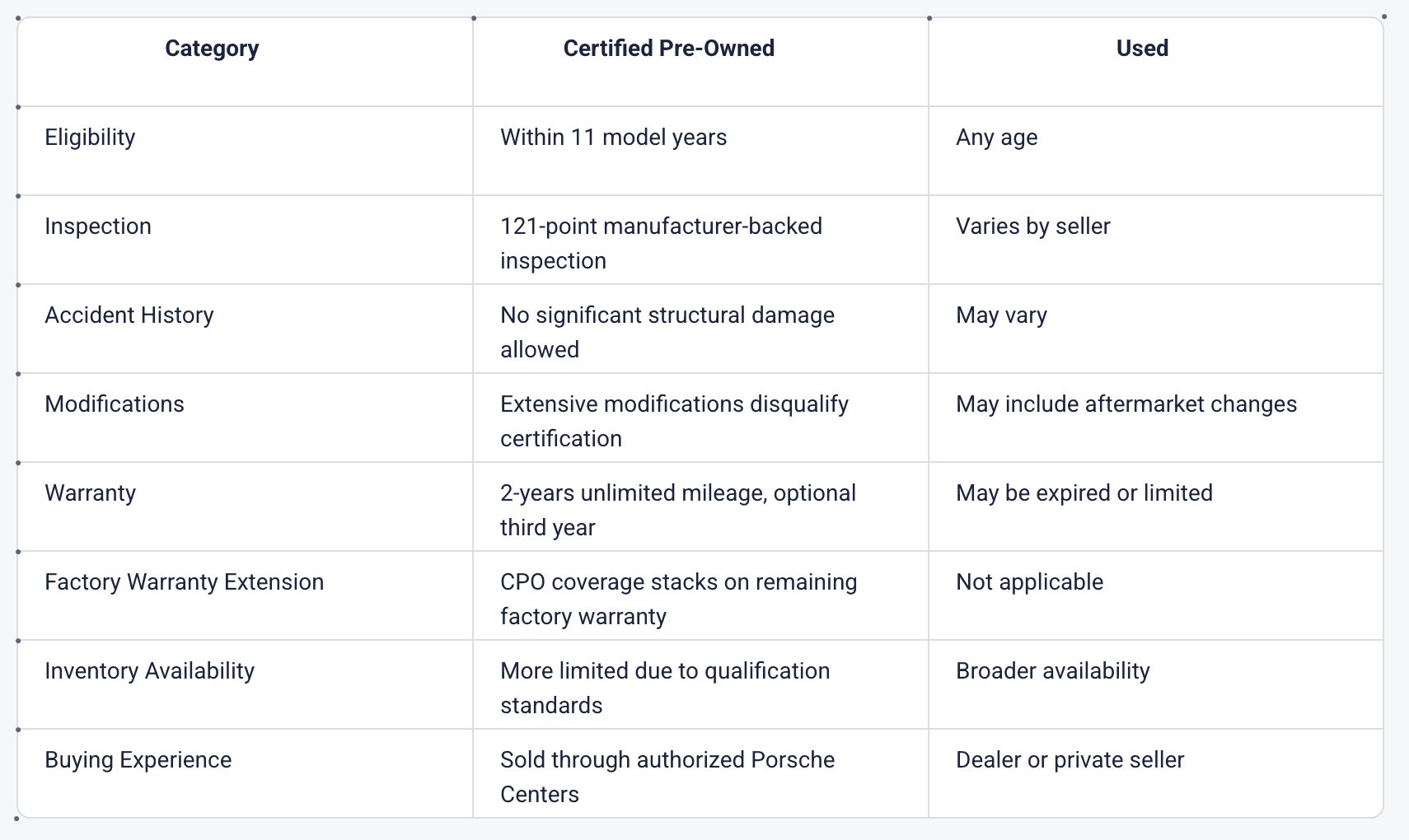
Task: Select the 'Any age' cell
Action: tap(996, 138)
